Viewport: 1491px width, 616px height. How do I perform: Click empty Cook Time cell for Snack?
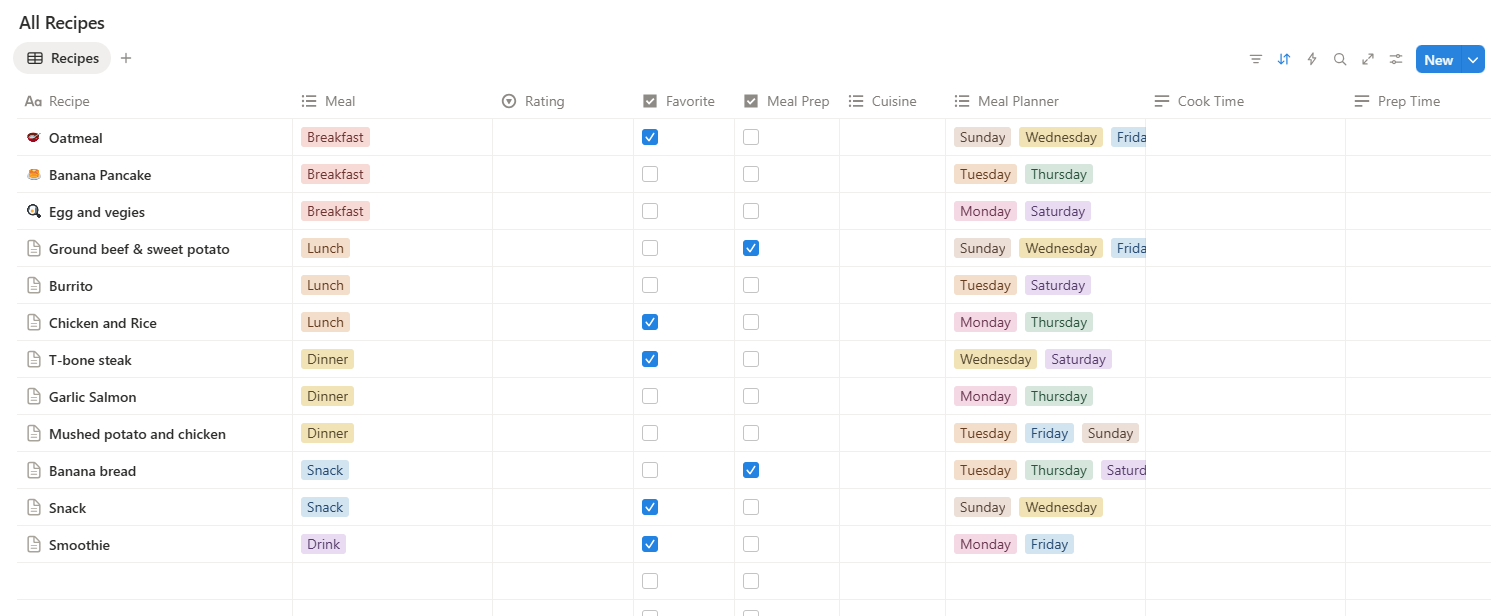tap(1245, 508)
